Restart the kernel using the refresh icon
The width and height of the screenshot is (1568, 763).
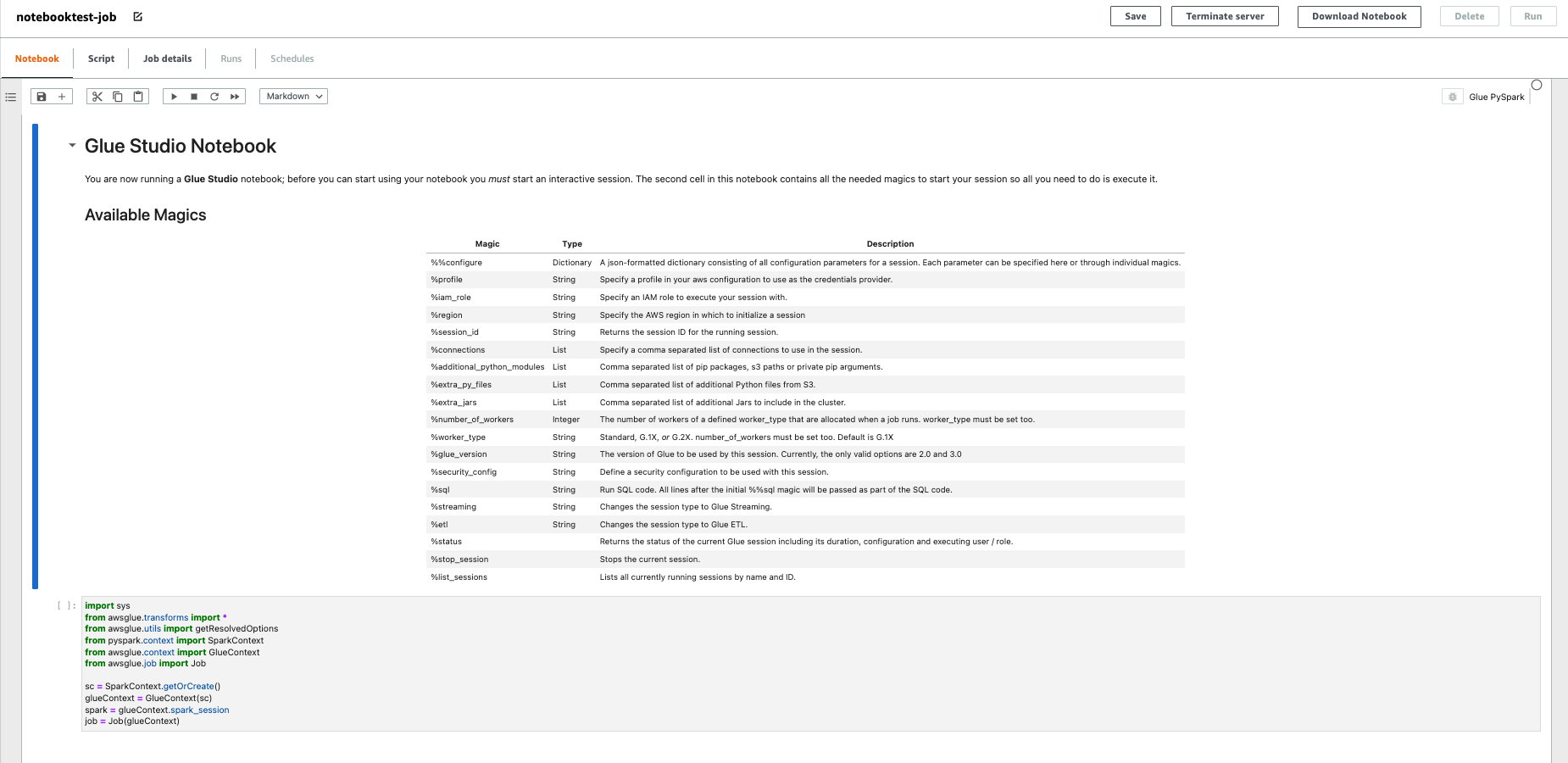(x=214, y=96)
